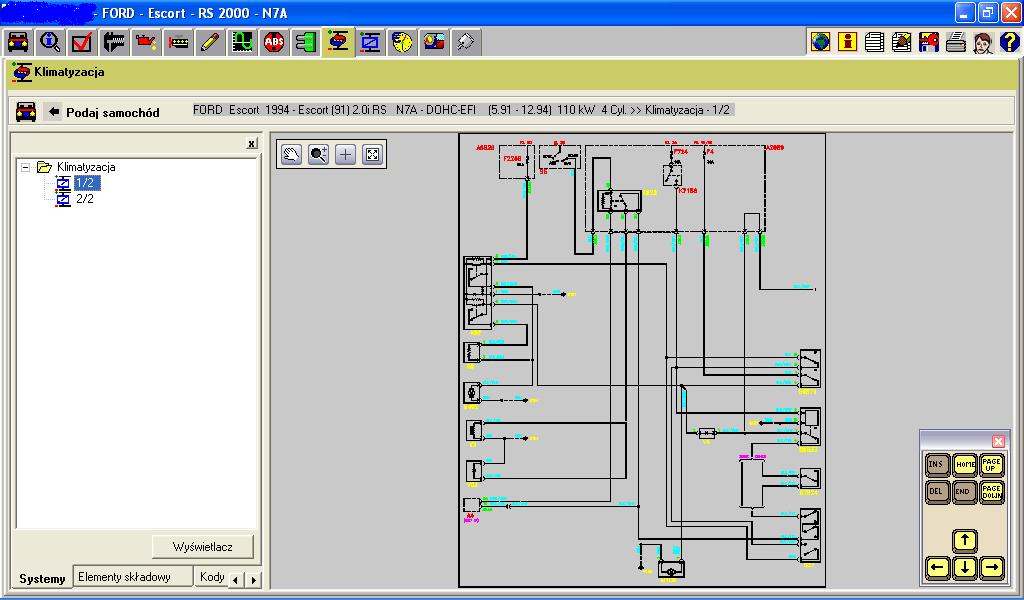The height and width of the screenshot is (600, 1024).
Task: Open the stacked documents icon
Action: [874, 42]
